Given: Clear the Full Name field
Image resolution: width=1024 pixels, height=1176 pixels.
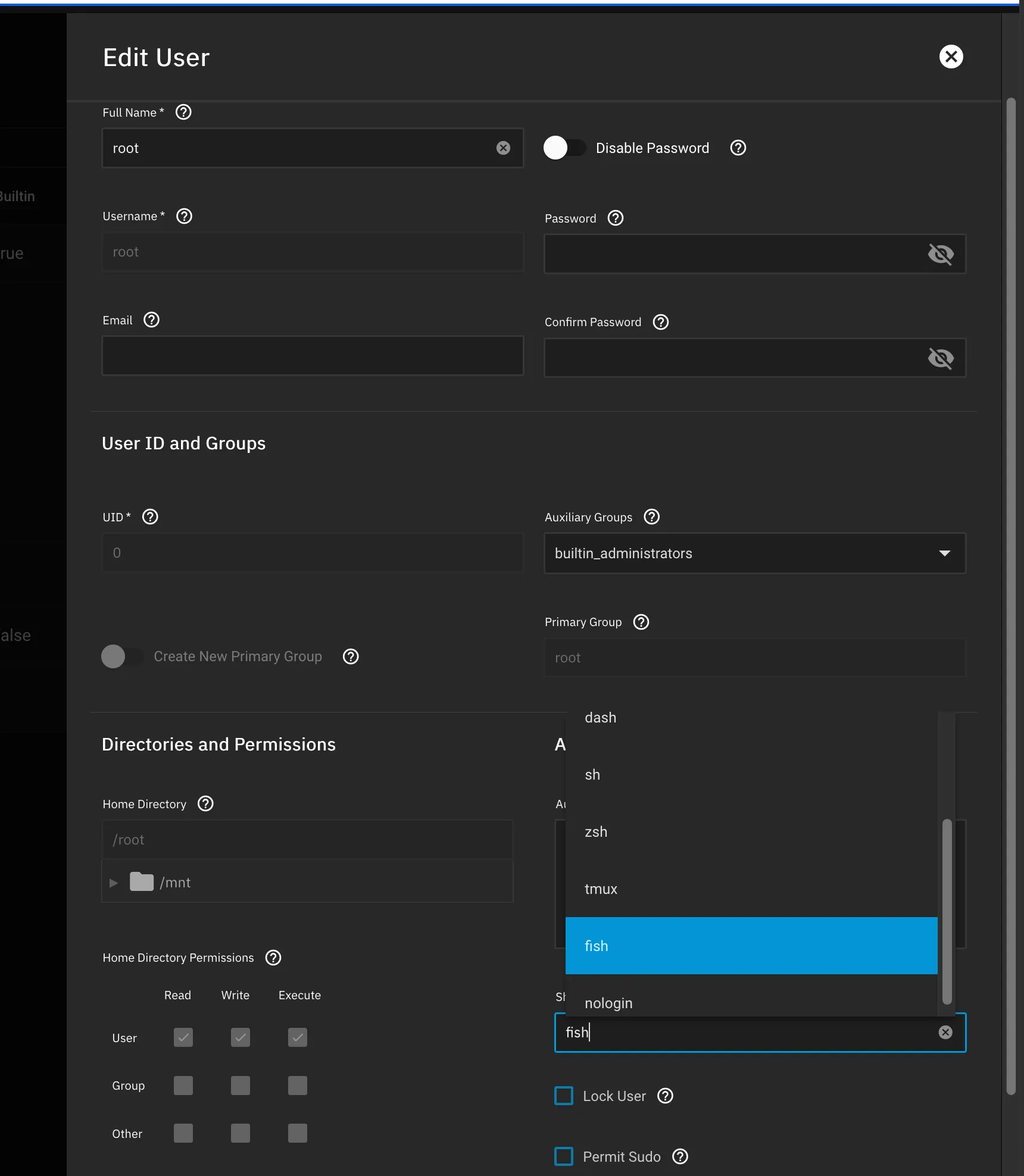Looking at the screenshot, I should tap(503, 148).
